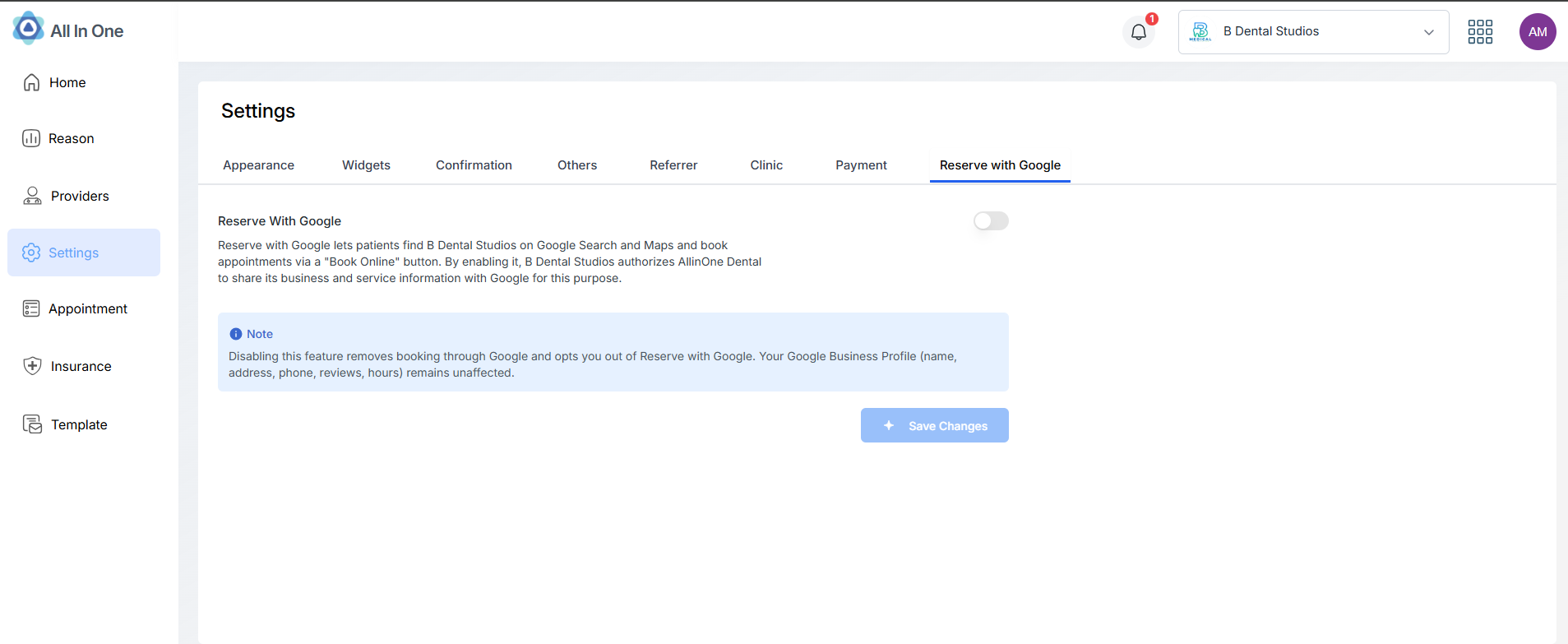Click the Settings page heading
Screen dimensions: 1568x644
pyautogui.click(x=258, y=111)
